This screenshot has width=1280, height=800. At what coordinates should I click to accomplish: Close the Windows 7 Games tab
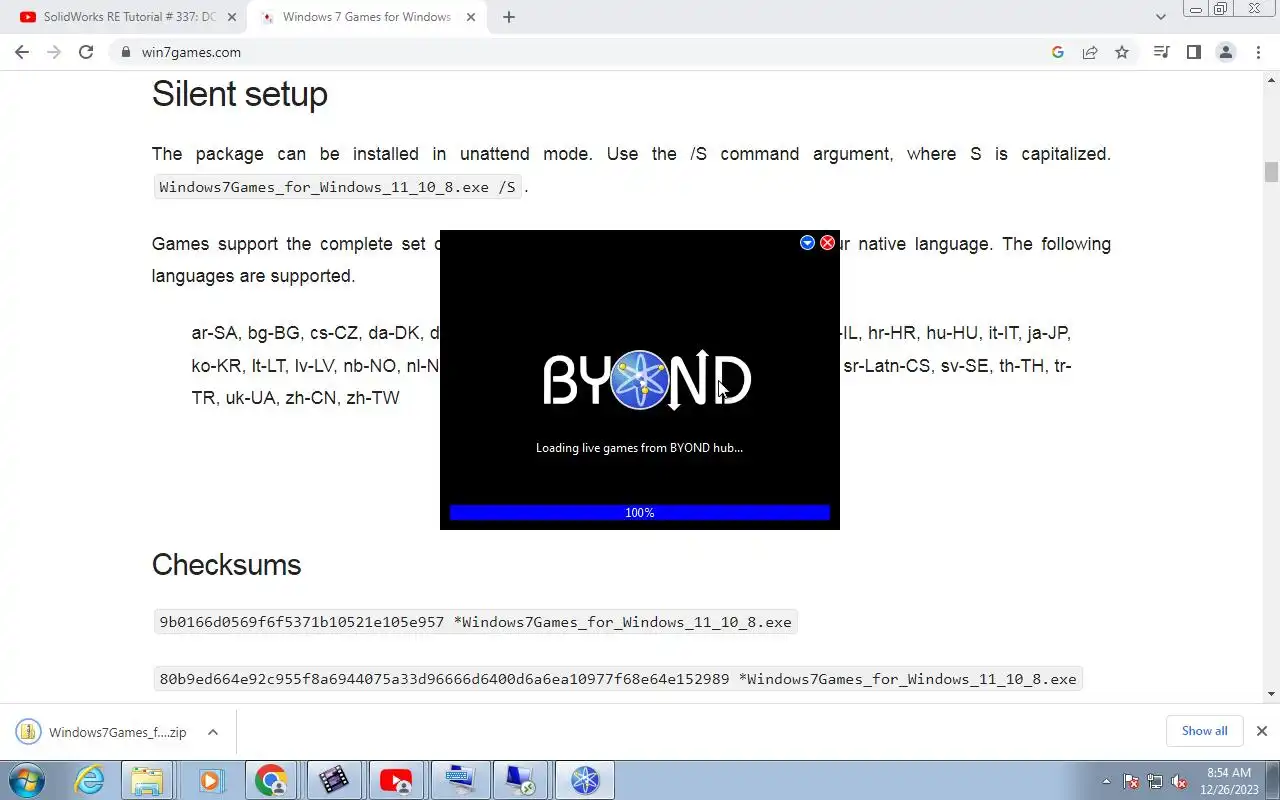tap(471, 17)
